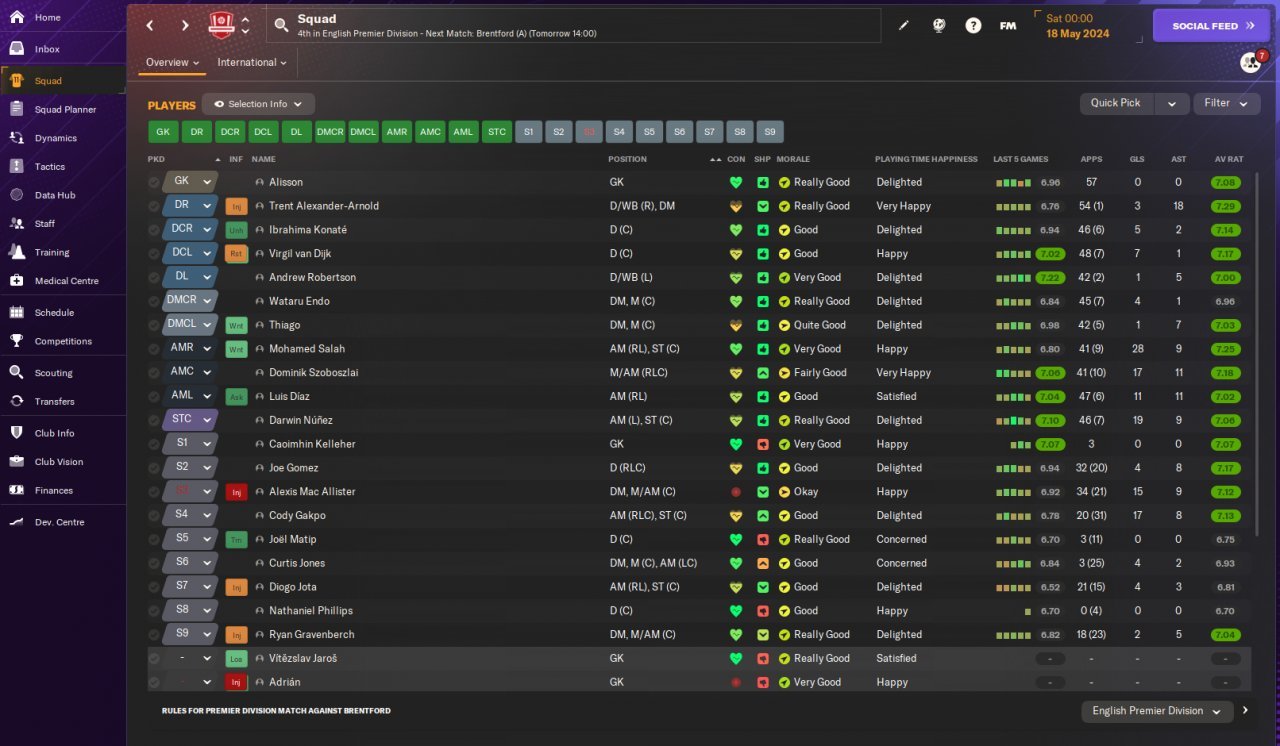The image size is (1280, 746).
Task: Open Vítězslav Jaroš's player profile
Action: tap(303, 658)
